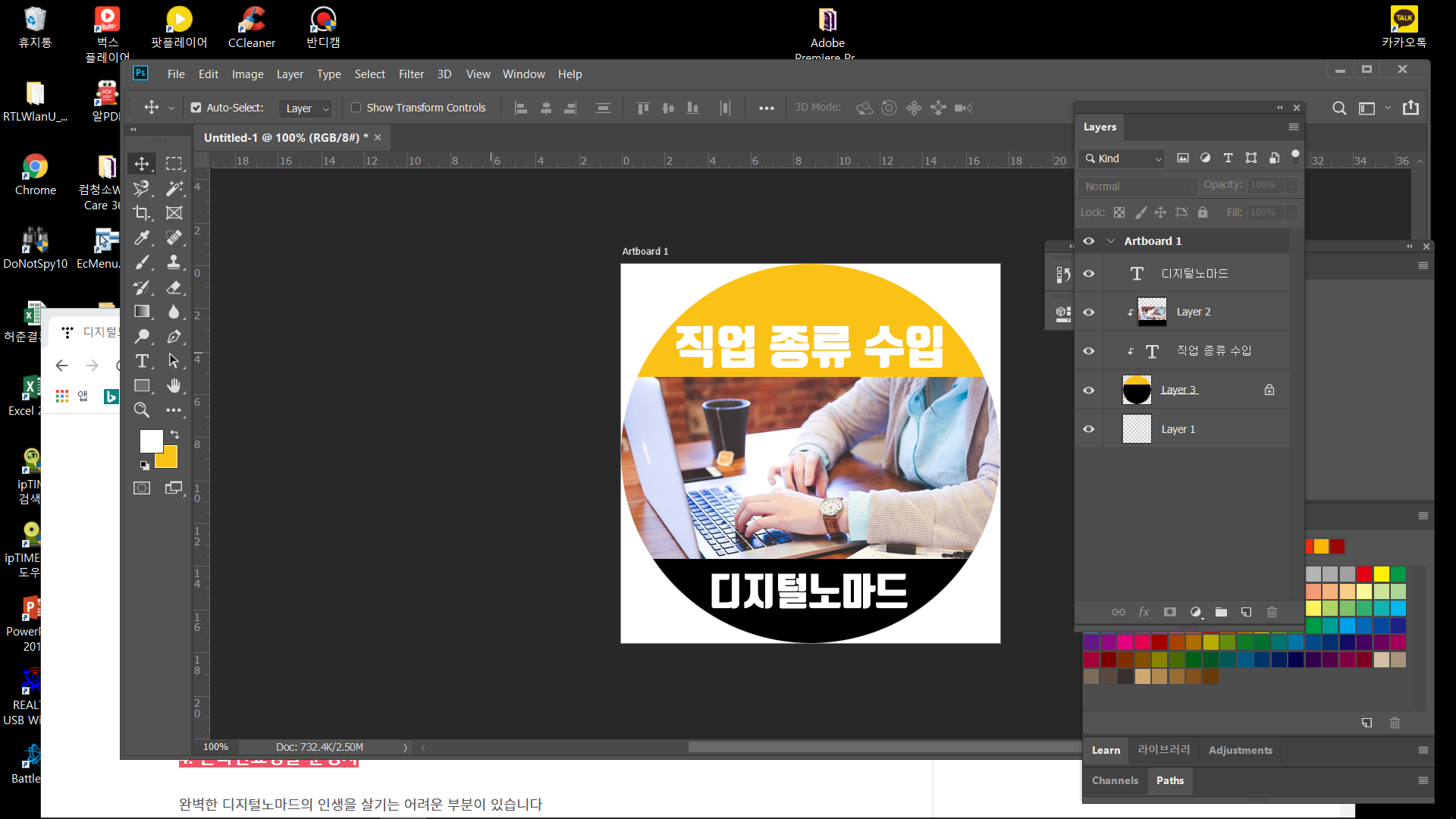The image size is (1456, 819).
Task: Select the Path Selection tool
Action: (174, 361)
